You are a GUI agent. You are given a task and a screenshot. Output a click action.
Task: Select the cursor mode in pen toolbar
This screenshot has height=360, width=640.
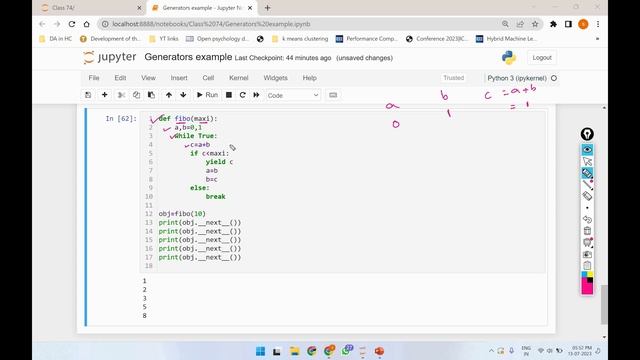point(587,162)
